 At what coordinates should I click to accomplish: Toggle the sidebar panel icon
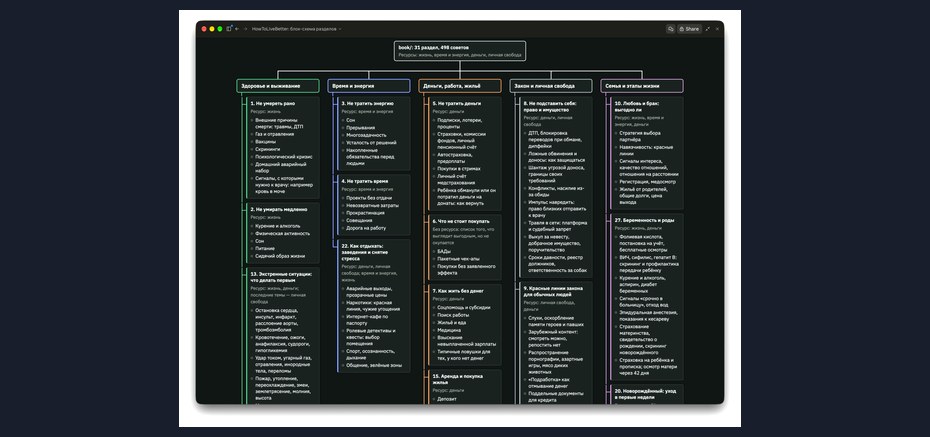coord(229,28)
